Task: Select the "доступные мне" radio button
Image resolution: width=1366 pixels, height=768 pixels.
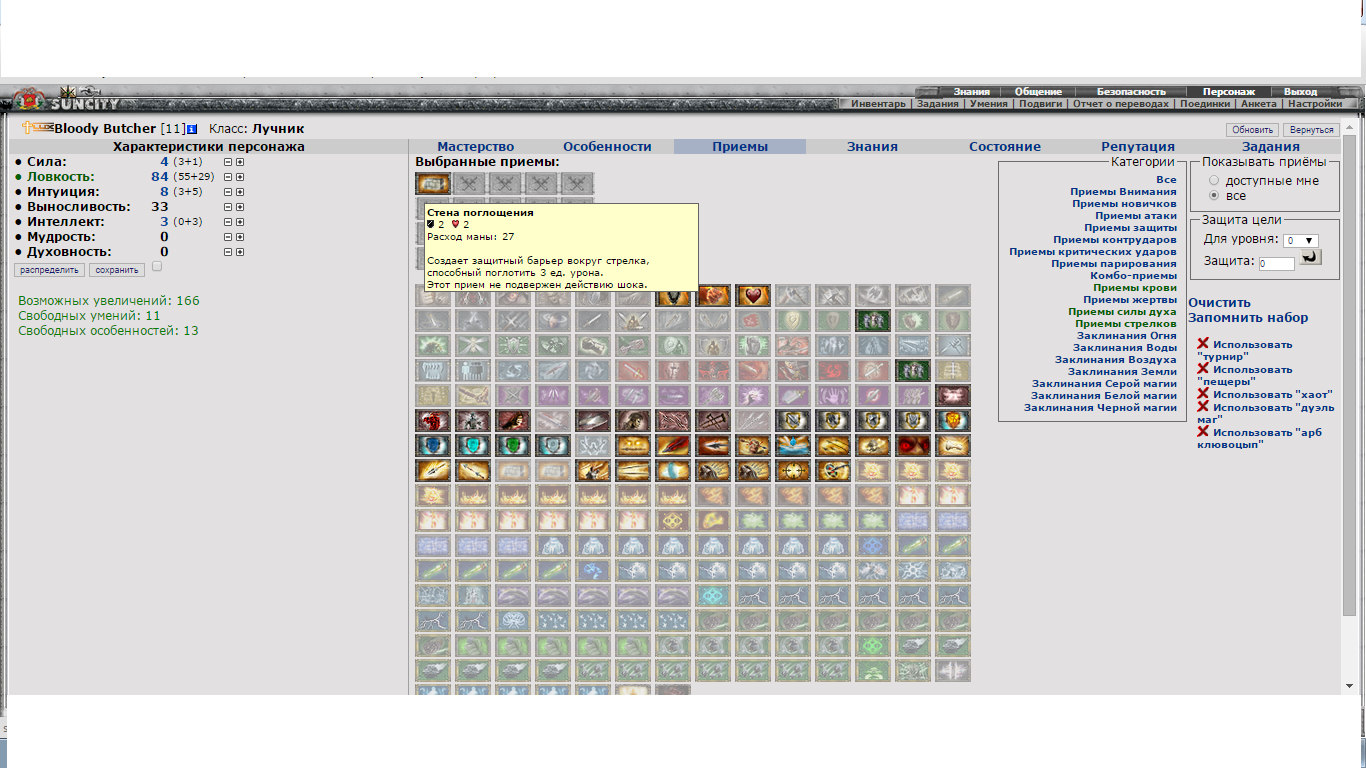Action: 1215,181
